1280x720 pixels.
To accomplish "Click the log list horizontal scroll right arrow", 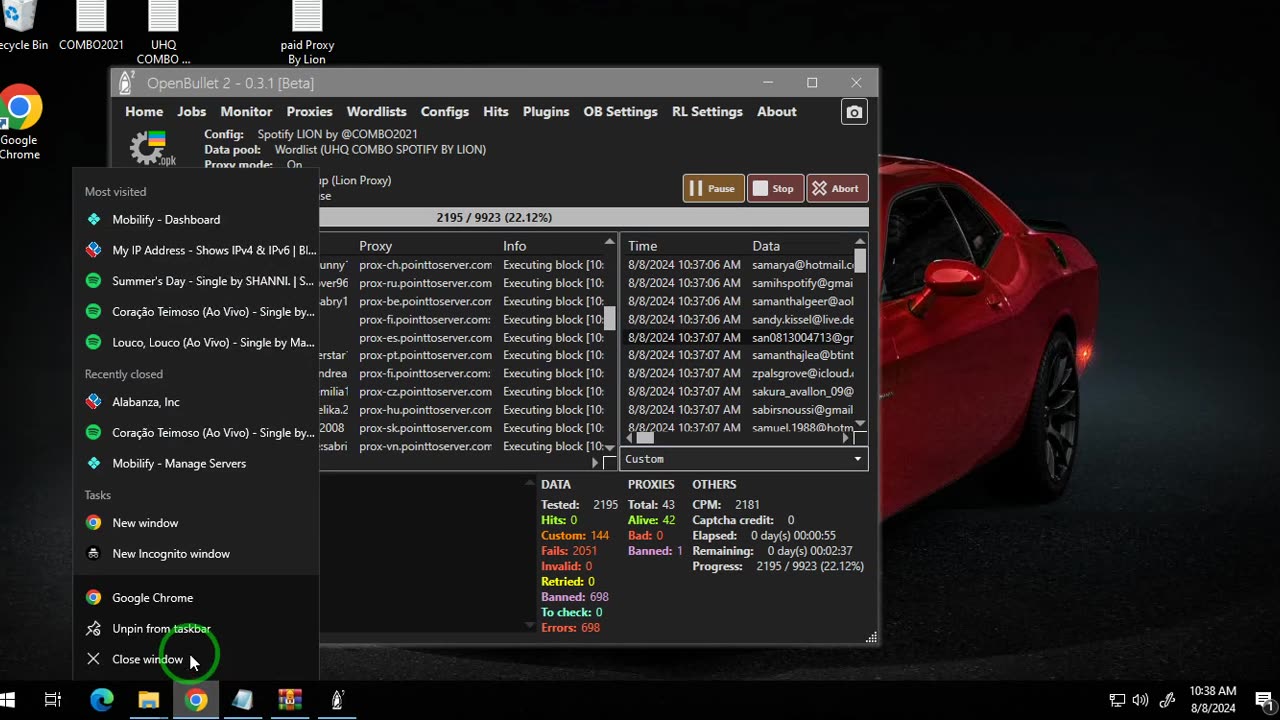I will [846, 437].
